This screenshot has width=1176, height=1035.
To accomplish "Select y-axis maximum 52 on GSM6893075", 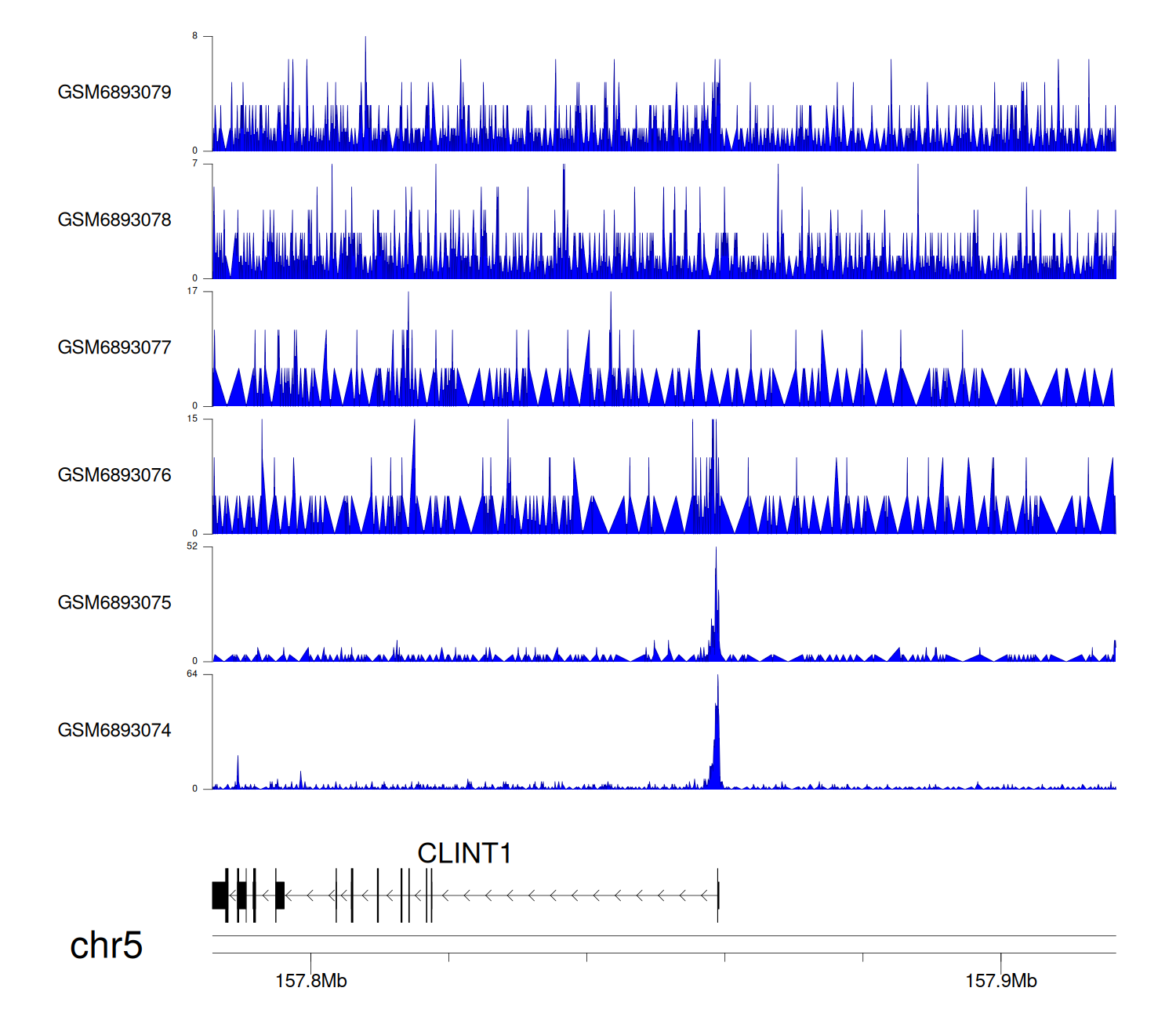I will pyautogui.click(x=192, y=547).
